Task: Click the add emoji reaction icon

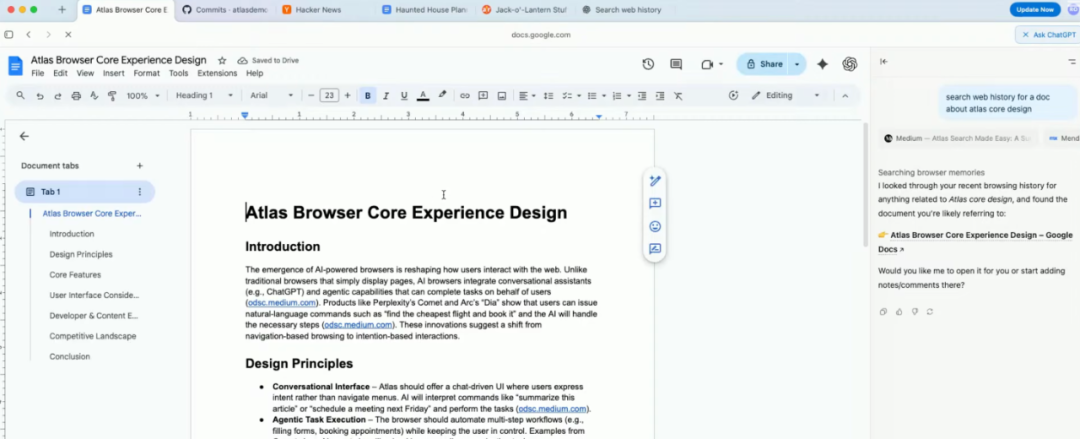Action: (655, 226)
